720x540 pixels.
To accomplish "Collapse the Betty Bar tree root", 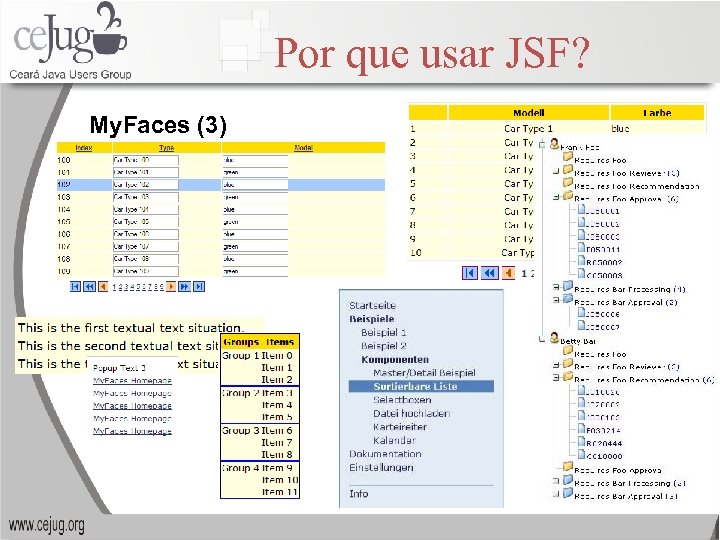I will tap(542, 339).
